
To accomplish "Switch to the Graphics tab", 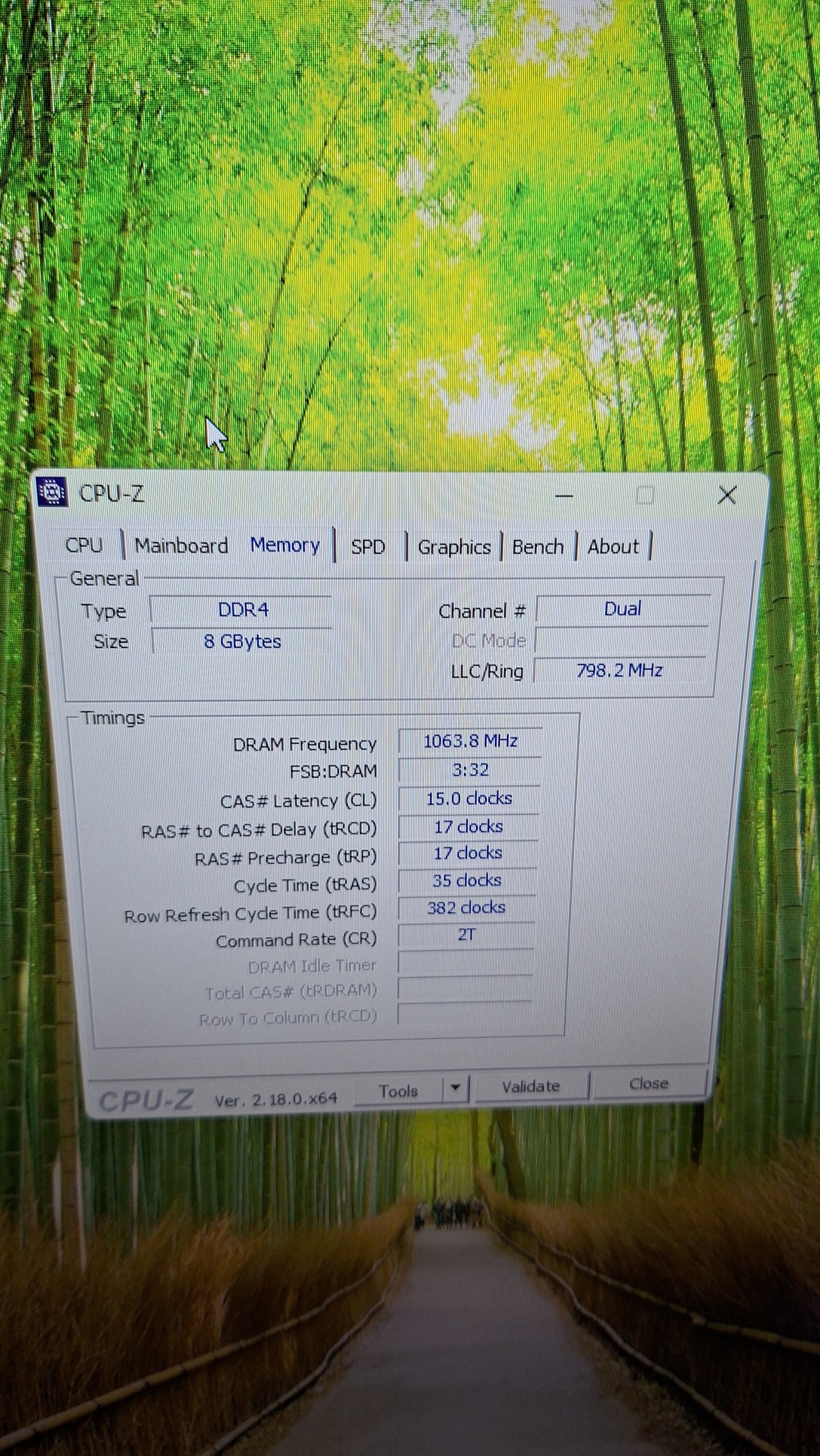I will tap(454, 547).
